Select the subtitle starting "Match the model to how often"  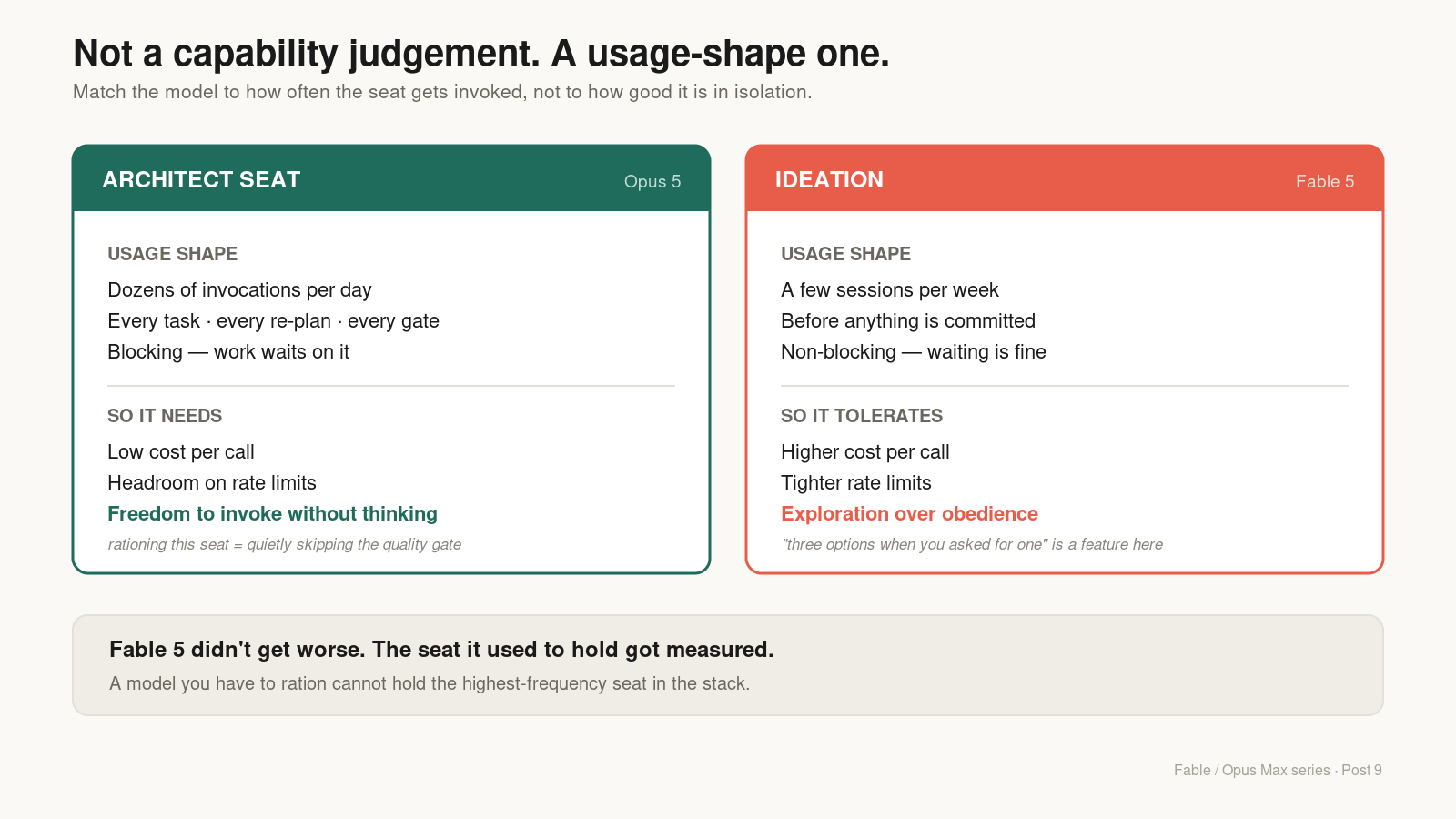click(x=442, y=92)
